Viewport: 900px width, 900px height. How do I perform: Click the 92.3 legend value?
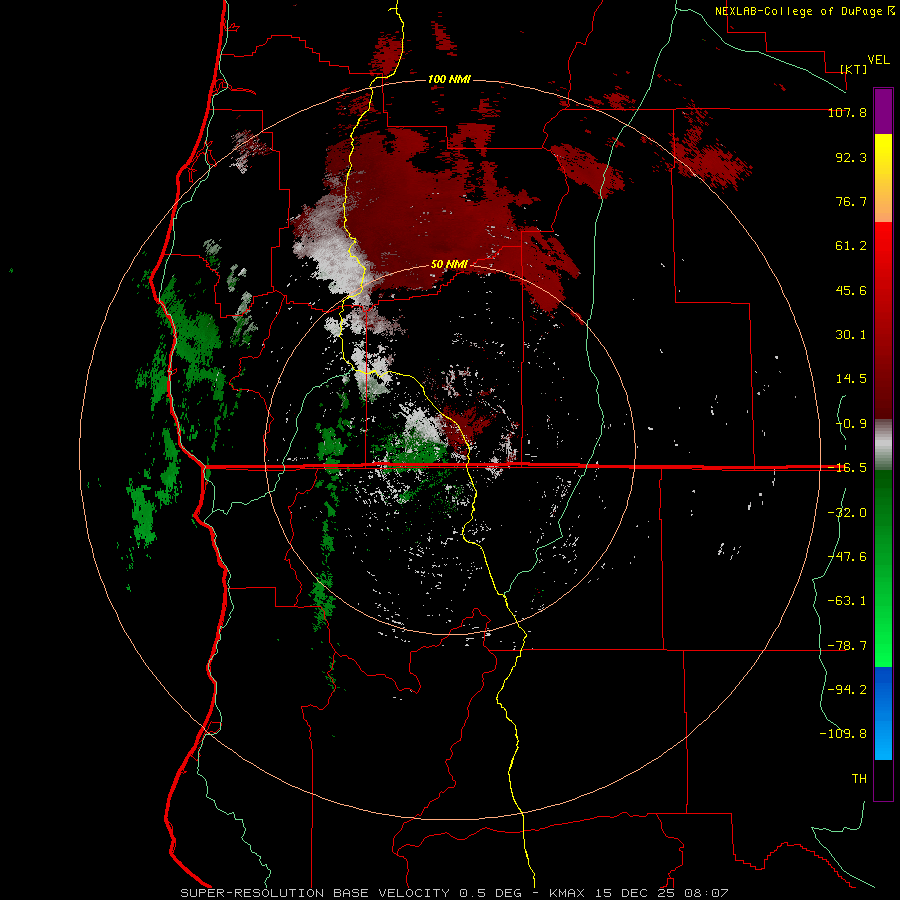click(x=851, y=157)
